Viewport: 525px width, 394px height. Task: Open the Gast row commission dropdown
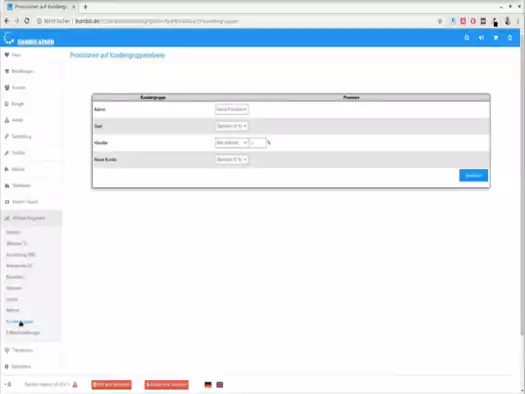(x=231, y=126)
